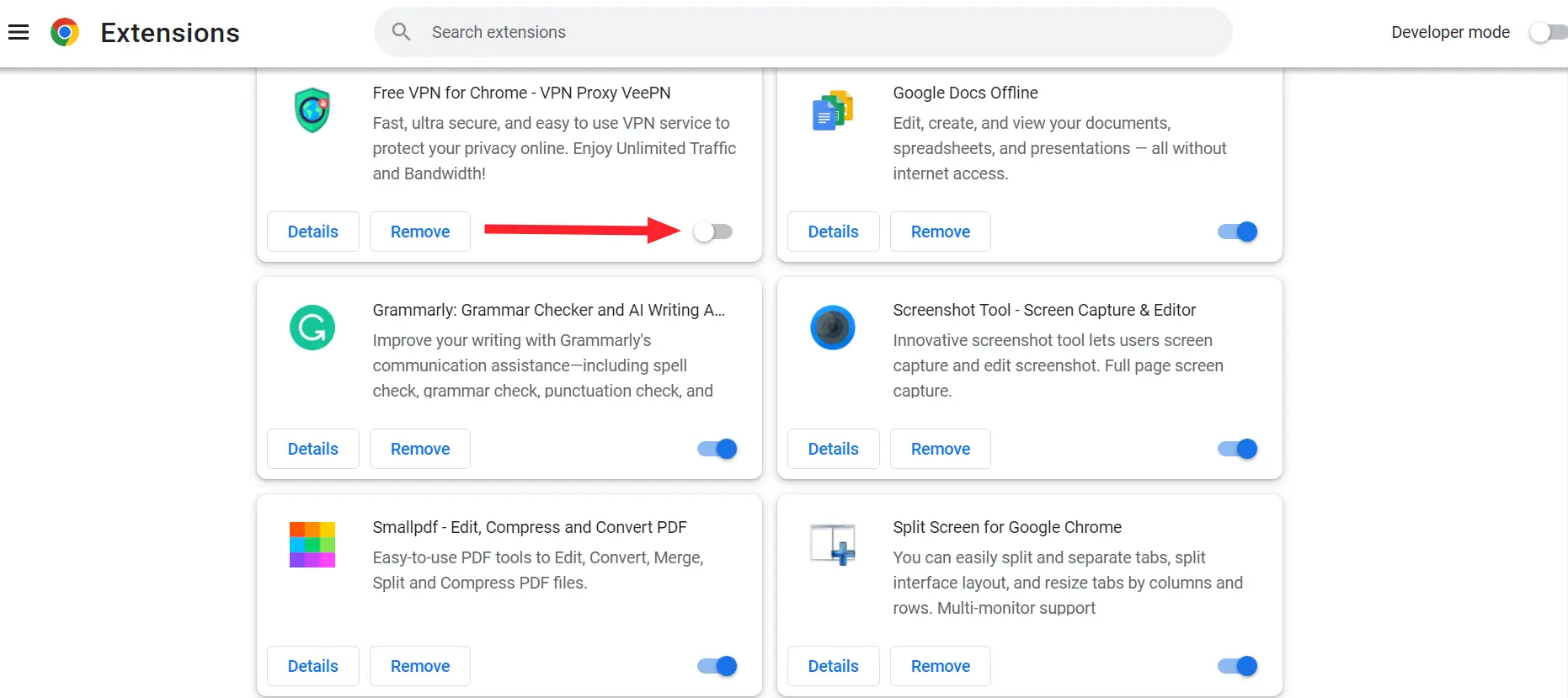Remove the Screenshot Tool extension

[x=941, y=449]
